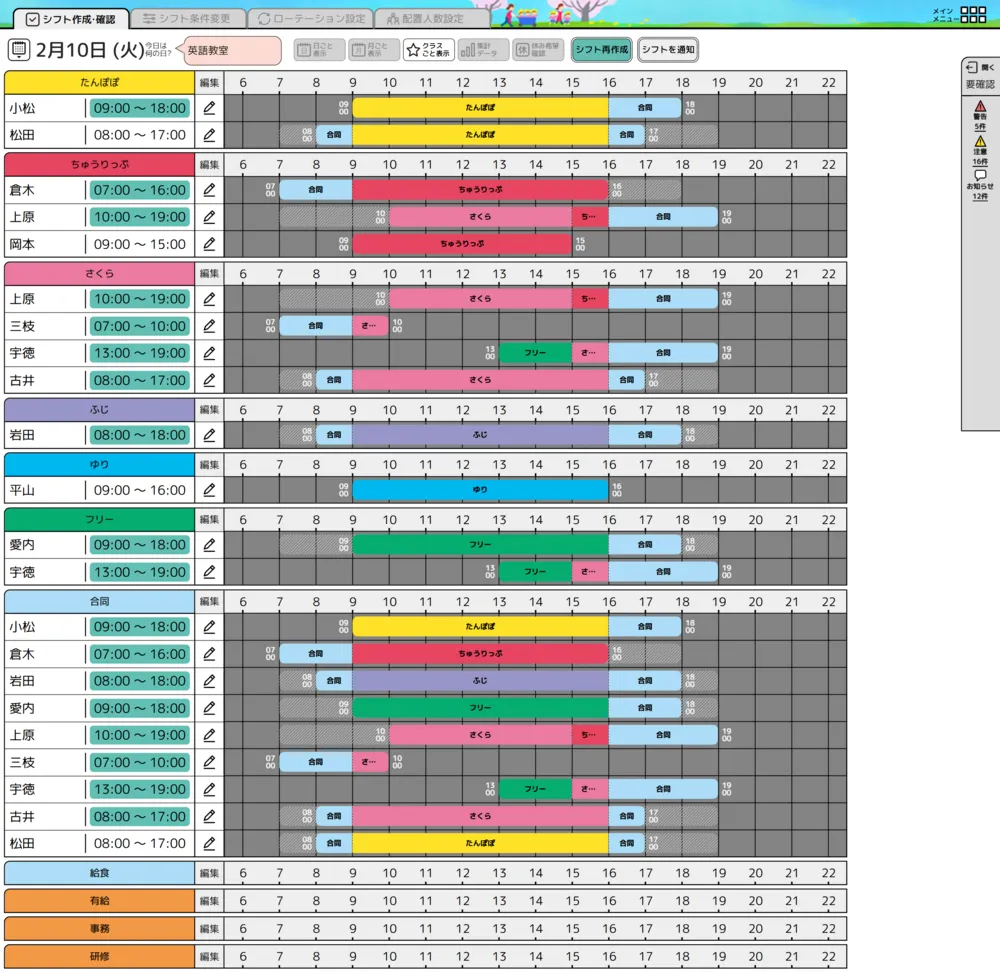
Task: Edit 小松's shift in the たんぽぽ section
Action: (209, 108)
